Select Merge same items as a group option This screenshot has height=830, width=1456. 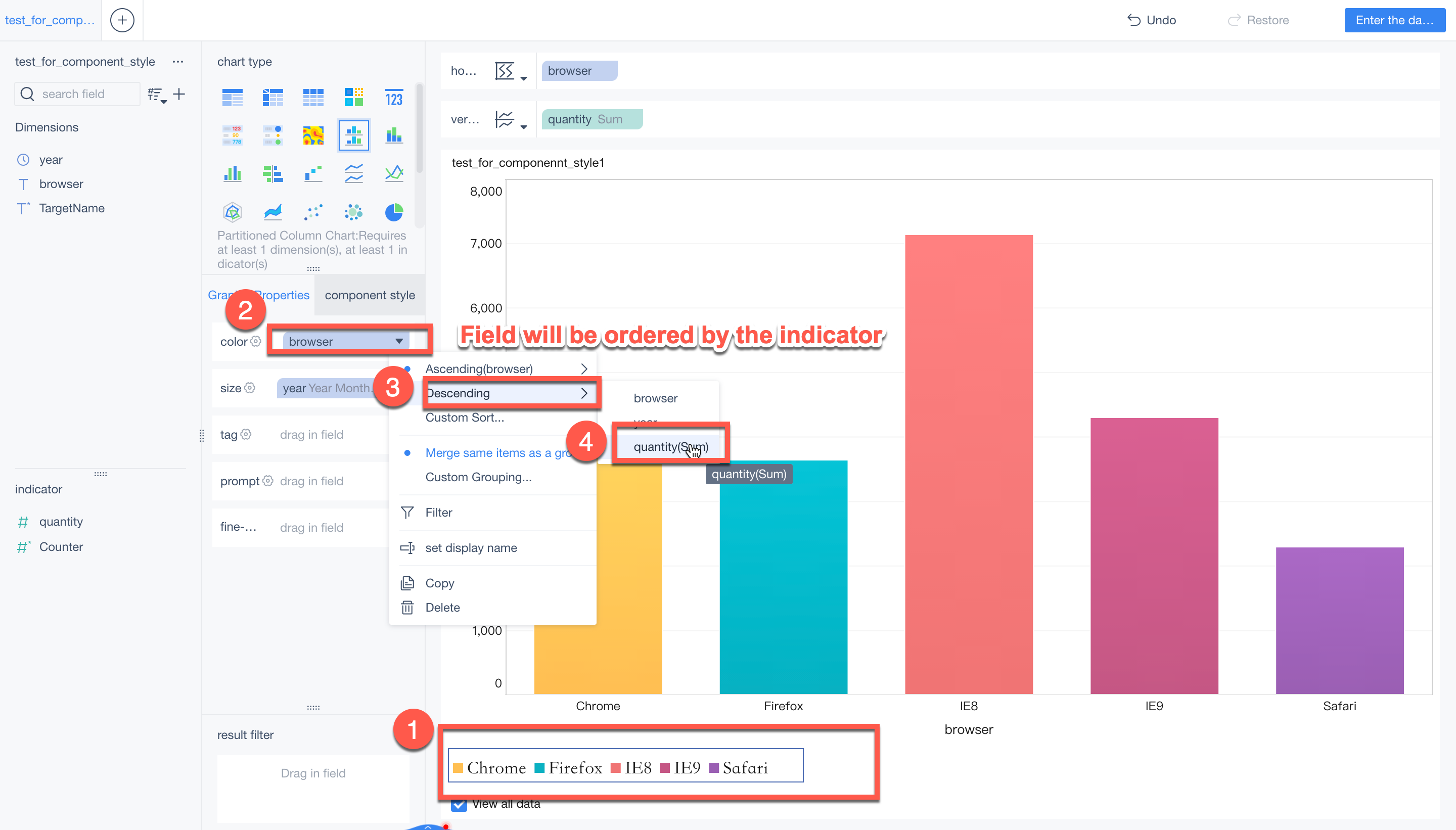tap(498, 452)
